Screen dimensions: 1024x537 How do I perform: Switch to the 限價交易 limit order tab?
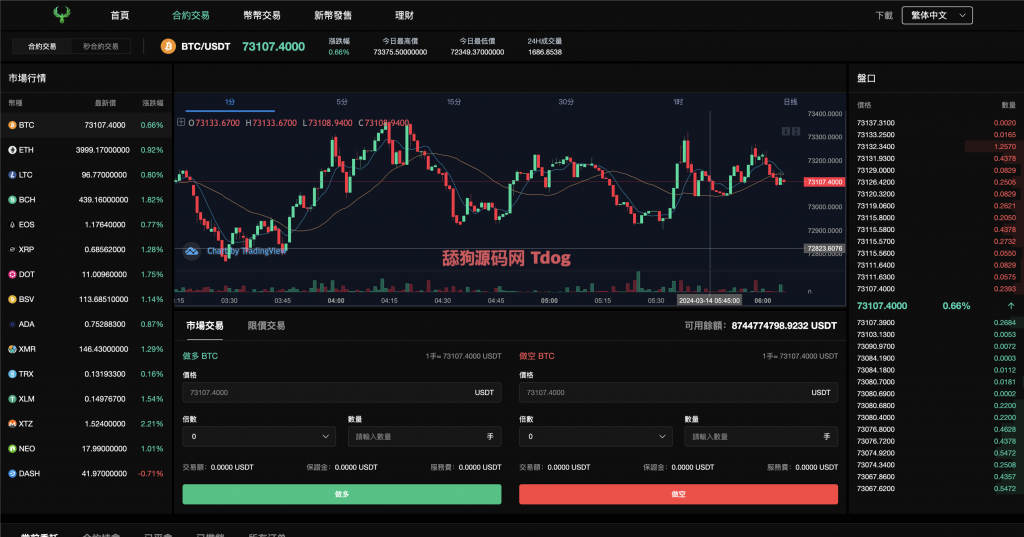[266, 326]
